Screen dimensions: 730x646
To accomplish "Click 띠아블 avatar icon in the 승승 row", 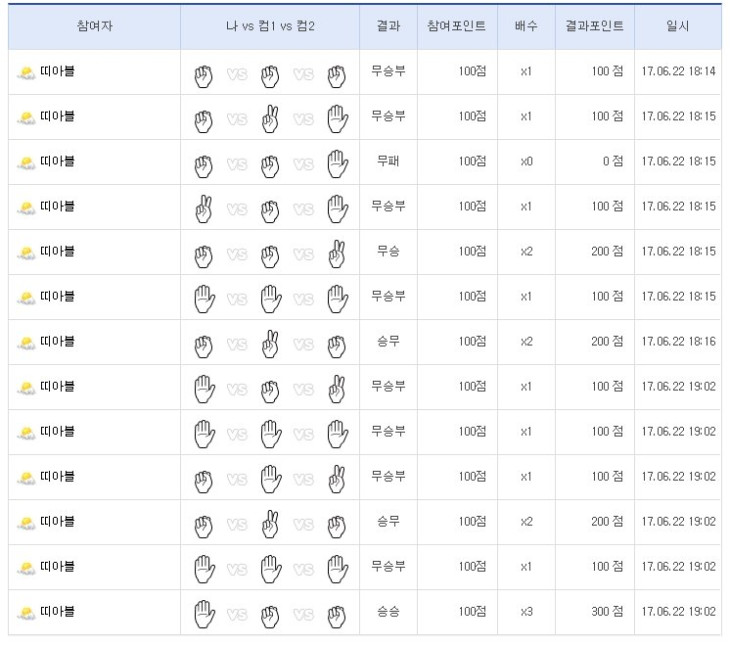I will click(x=27, y=613).
